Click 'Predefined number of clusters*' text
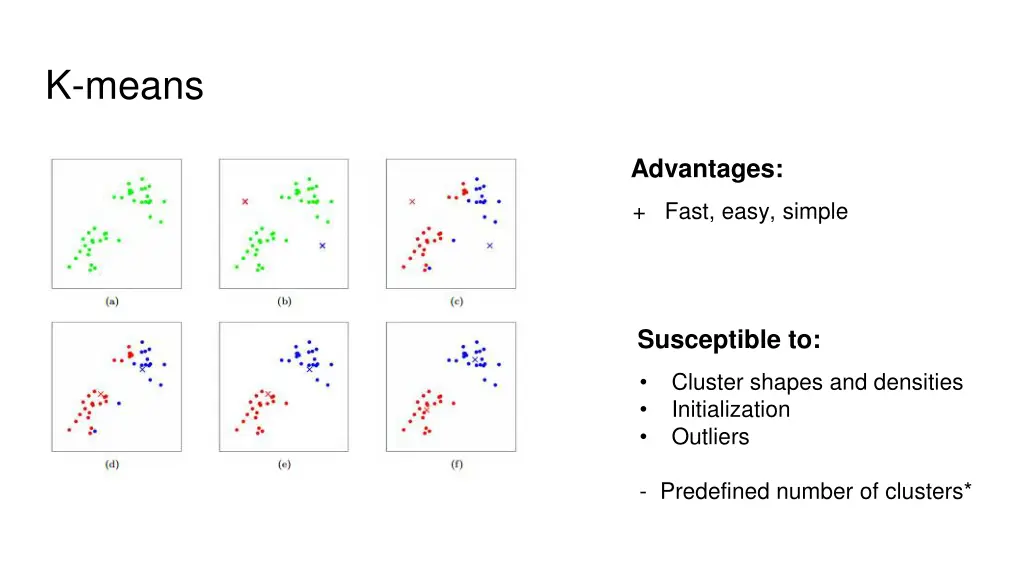Screen dimensions: 1024x576 [x=816, y=491]
